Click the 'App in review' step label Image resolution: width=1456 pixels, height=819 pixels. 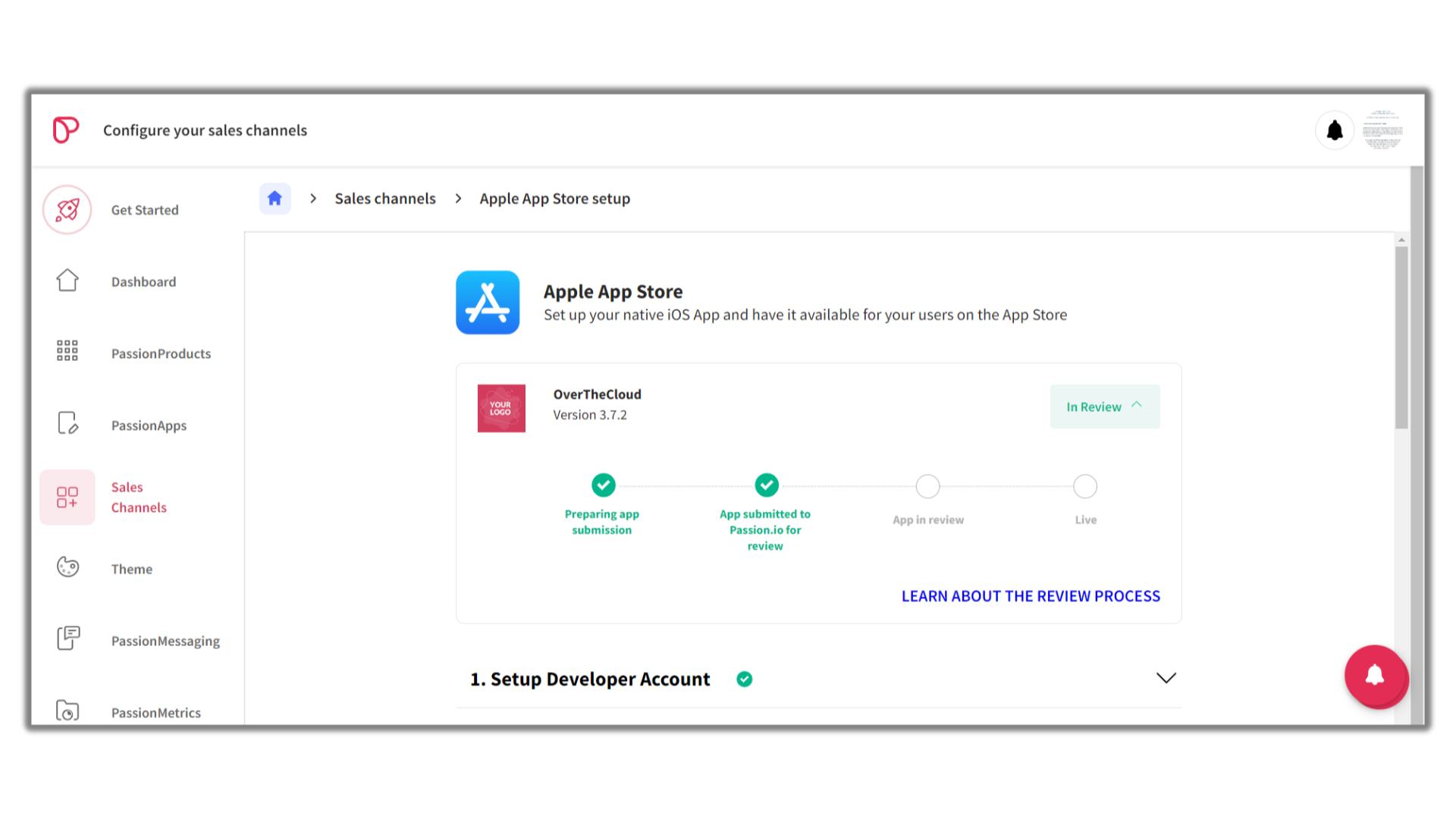tap(928, 520)
